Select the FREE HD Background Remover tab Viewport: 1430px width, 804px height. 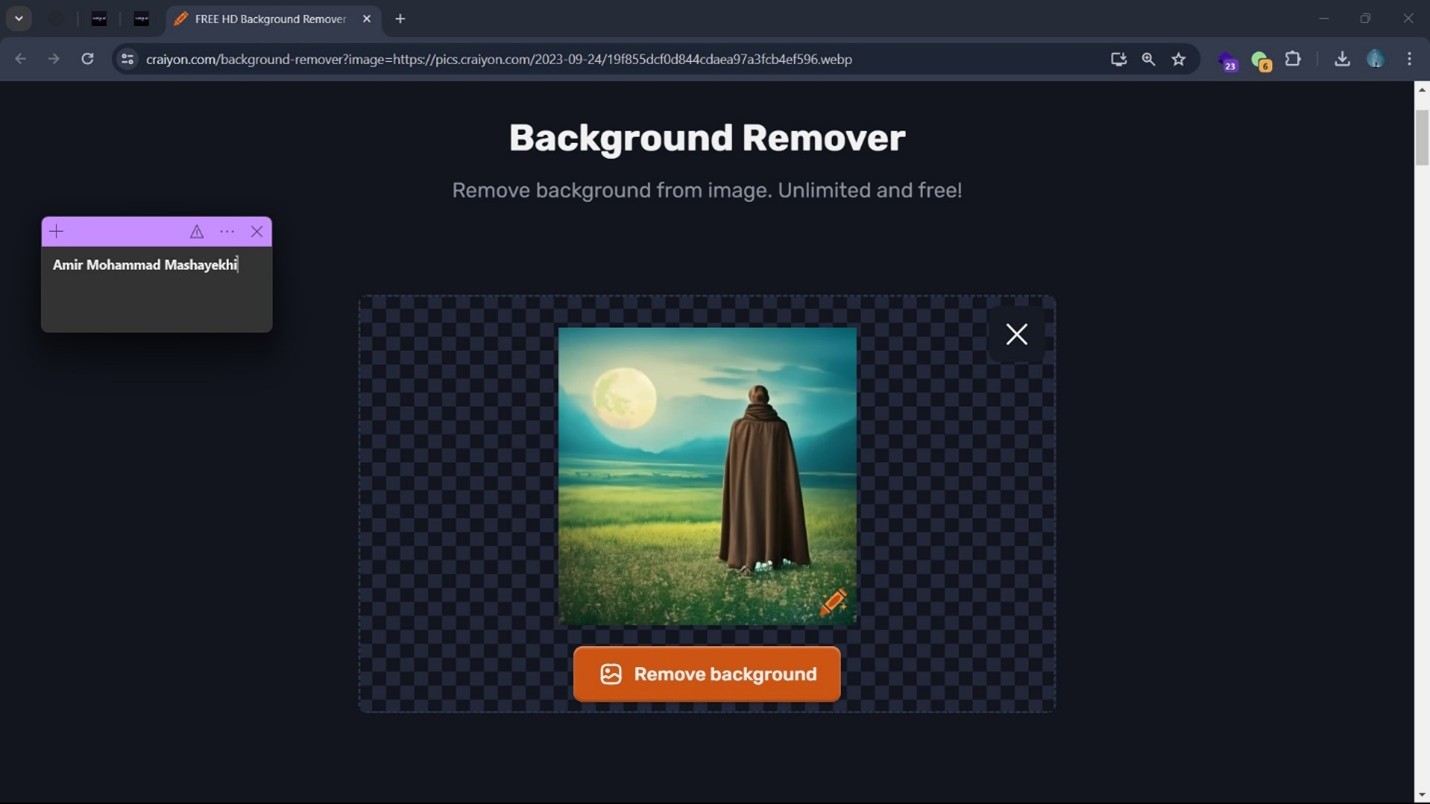coord(270,19)
